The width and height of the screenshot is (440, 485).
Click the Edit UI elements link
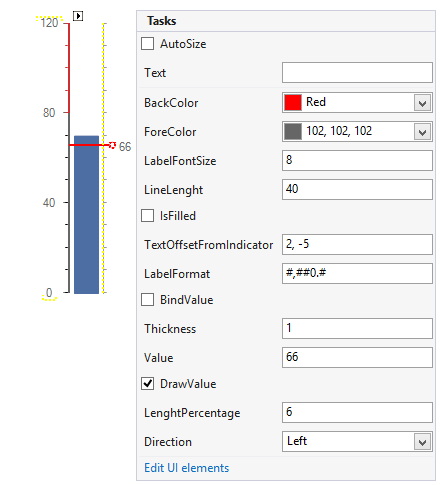coord(187,468)
